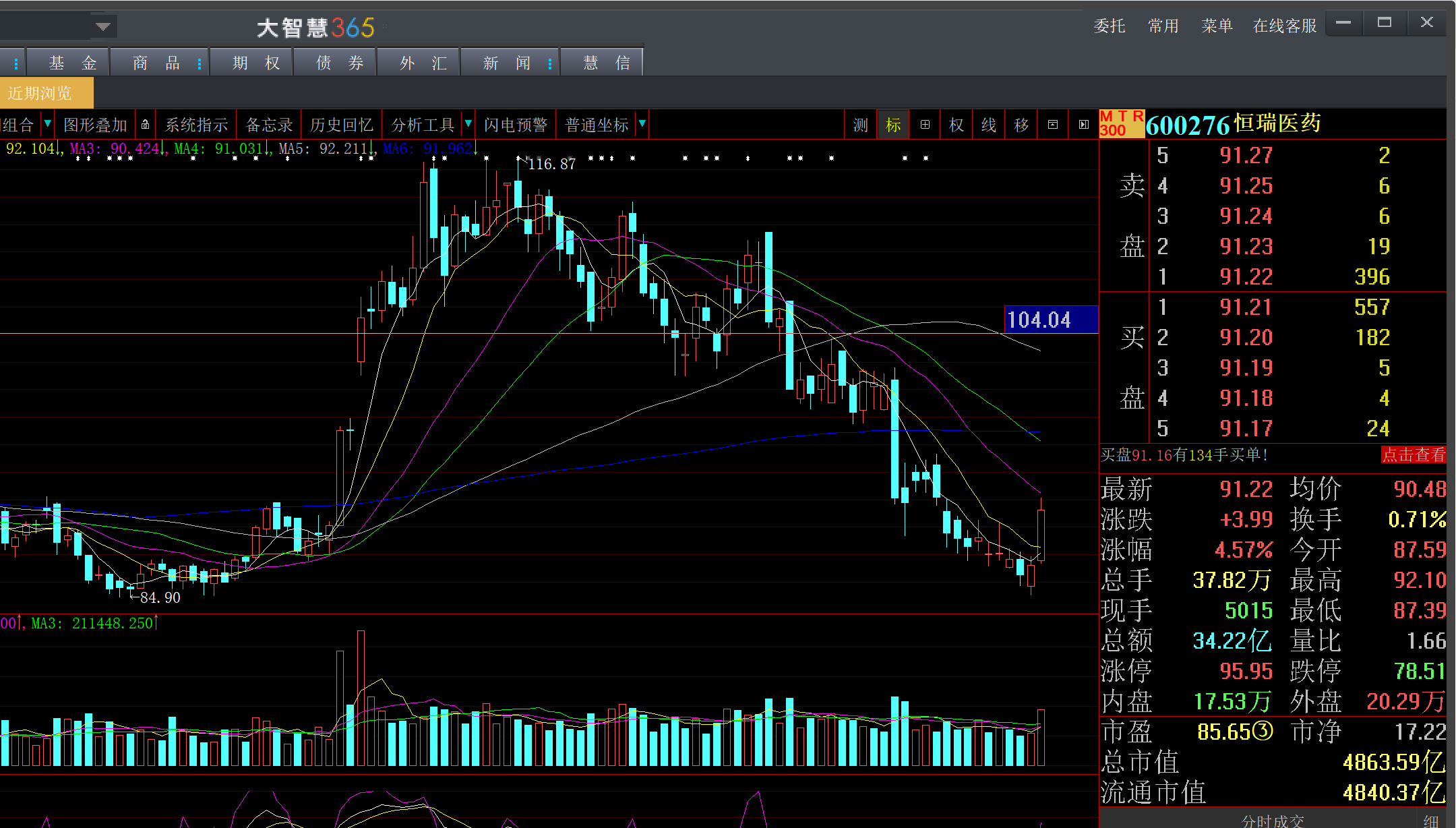Click the 流通市值 value 4840.37亿

[1394, 792]
